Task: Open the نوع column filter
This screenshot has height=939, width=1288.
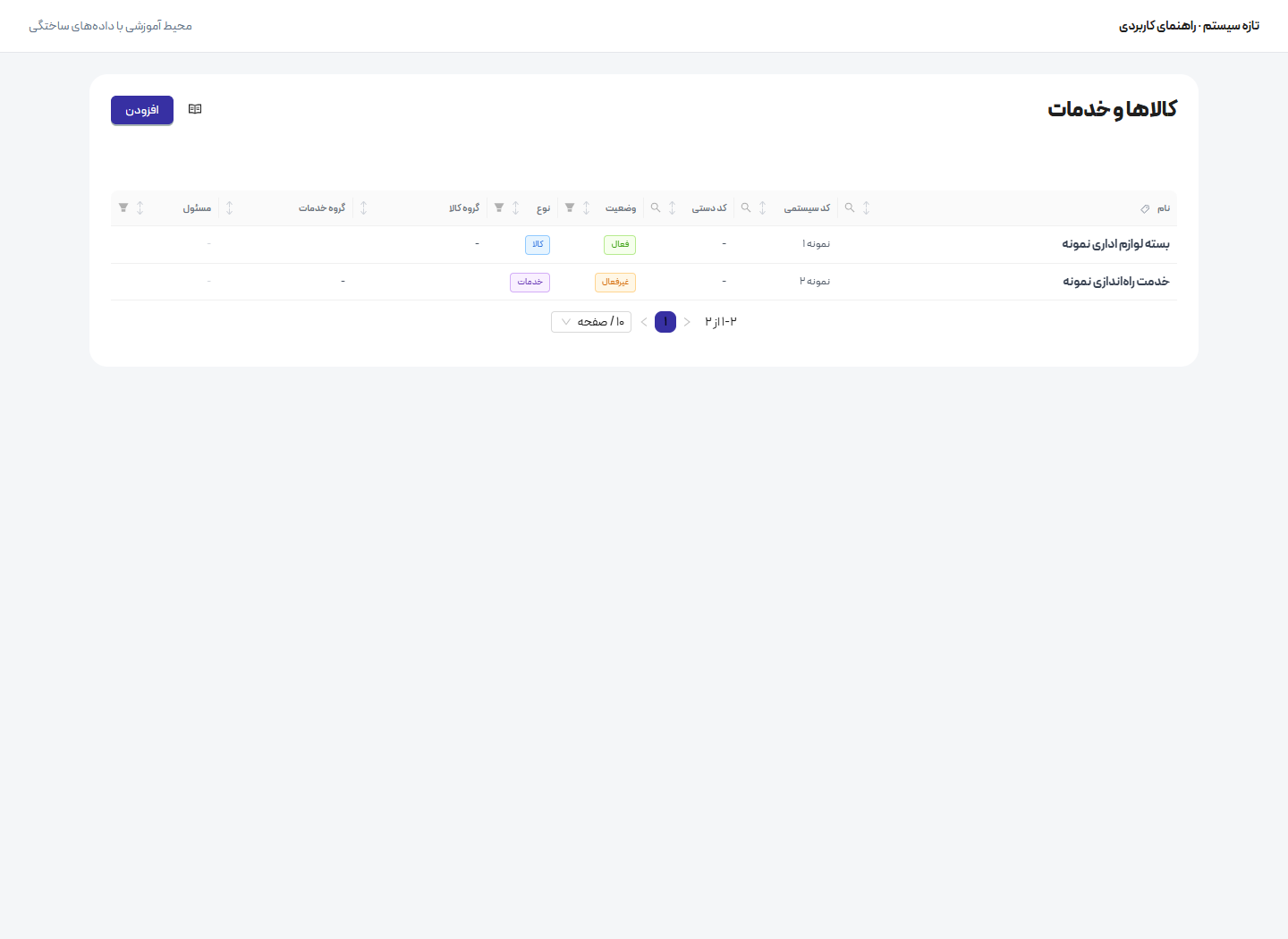Action: (x=499, y=208)
